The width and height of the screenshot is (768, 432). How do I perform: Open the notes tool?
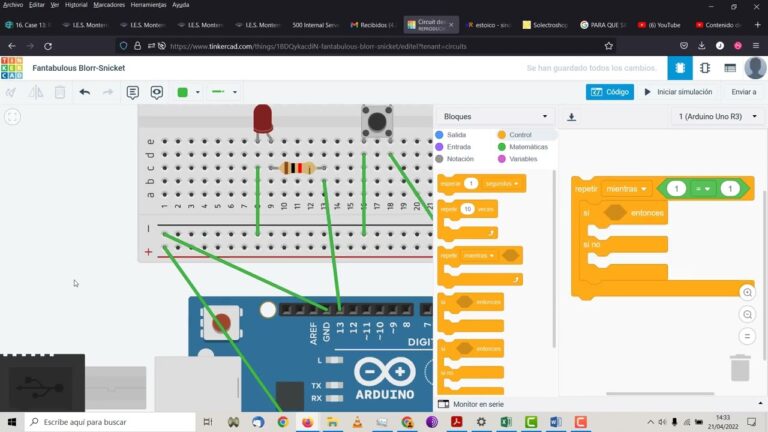point(132,92)
